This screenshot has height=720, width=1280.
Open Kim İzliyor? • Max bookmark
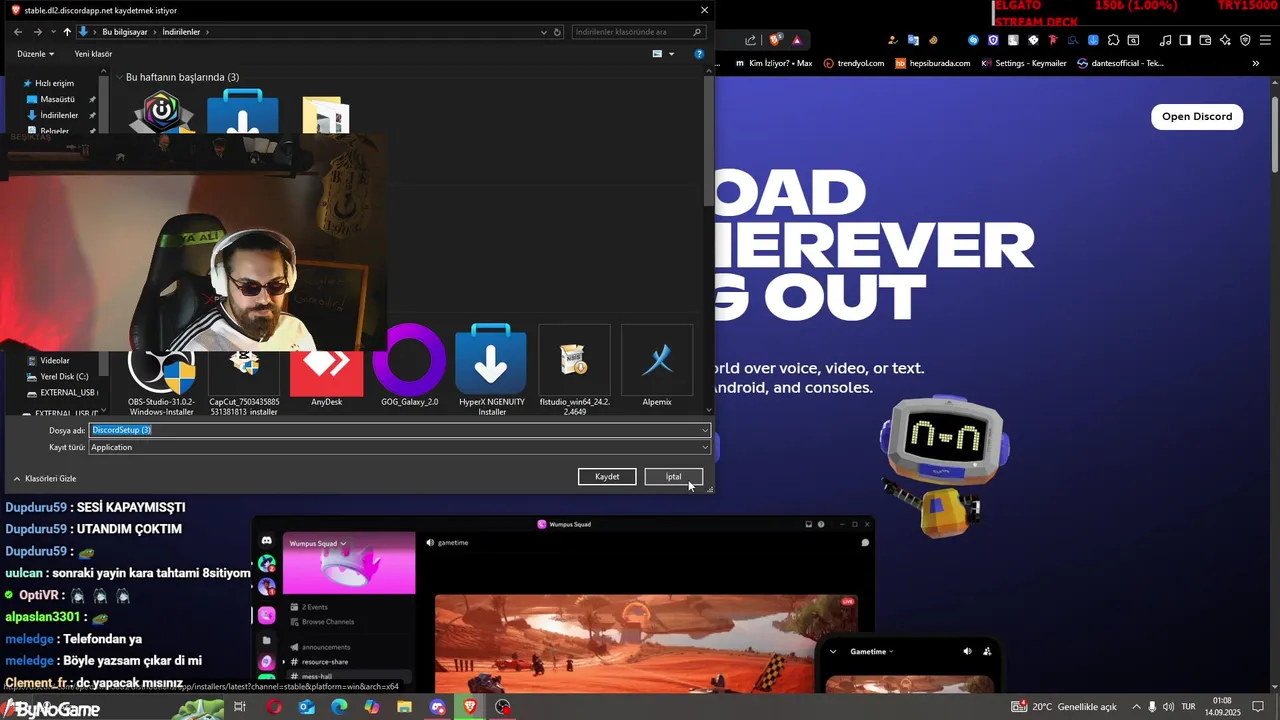(x=774, y=63)
